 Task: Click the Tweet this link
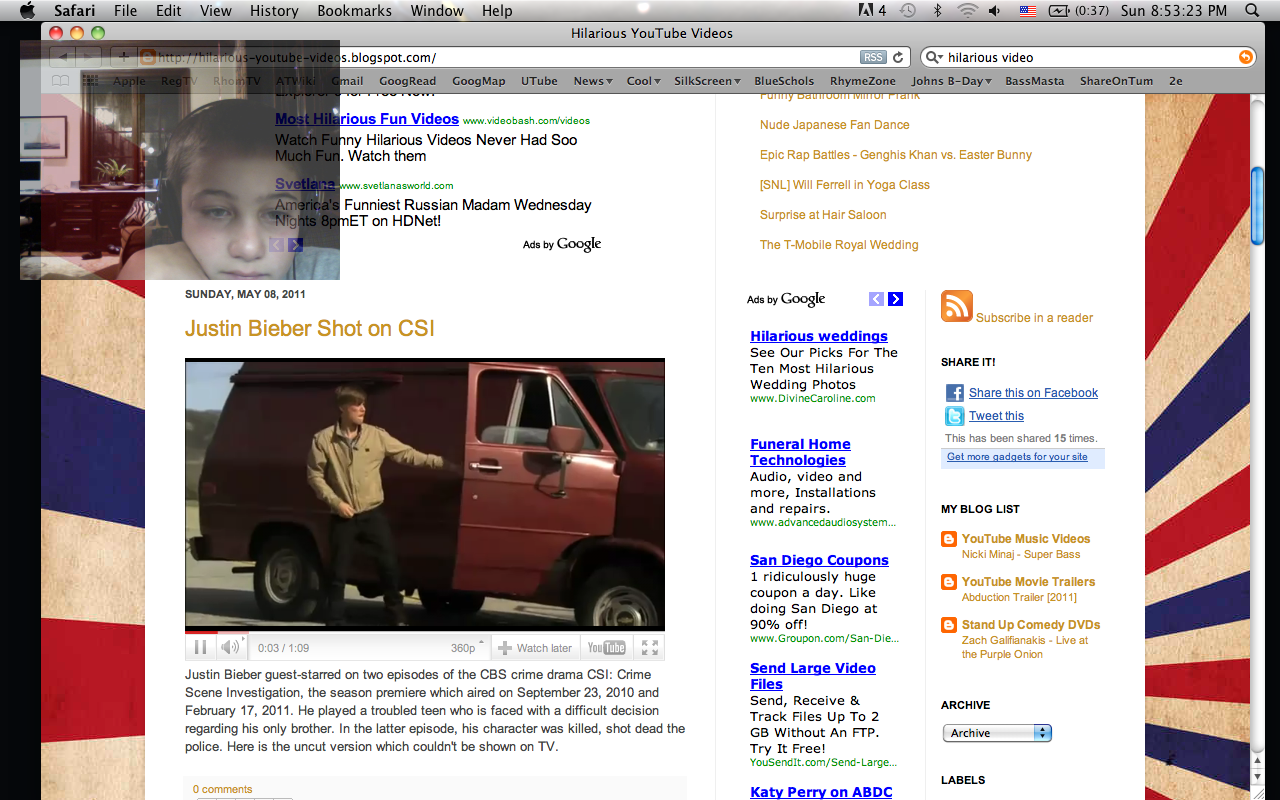tap(996, 416)
